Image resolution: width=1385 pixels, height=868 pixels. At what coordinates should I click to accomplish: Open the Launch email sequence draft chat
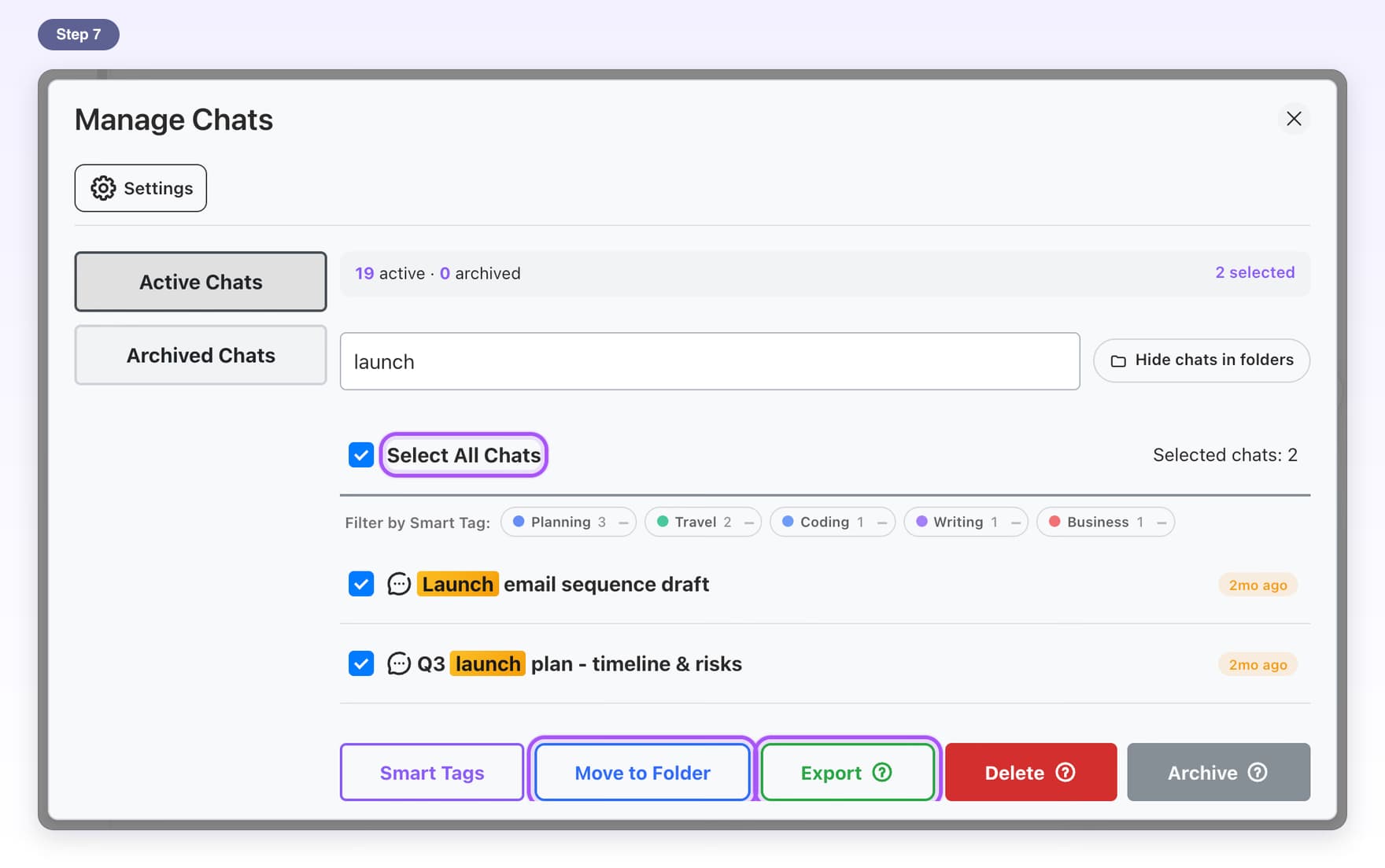coord(563,584)
